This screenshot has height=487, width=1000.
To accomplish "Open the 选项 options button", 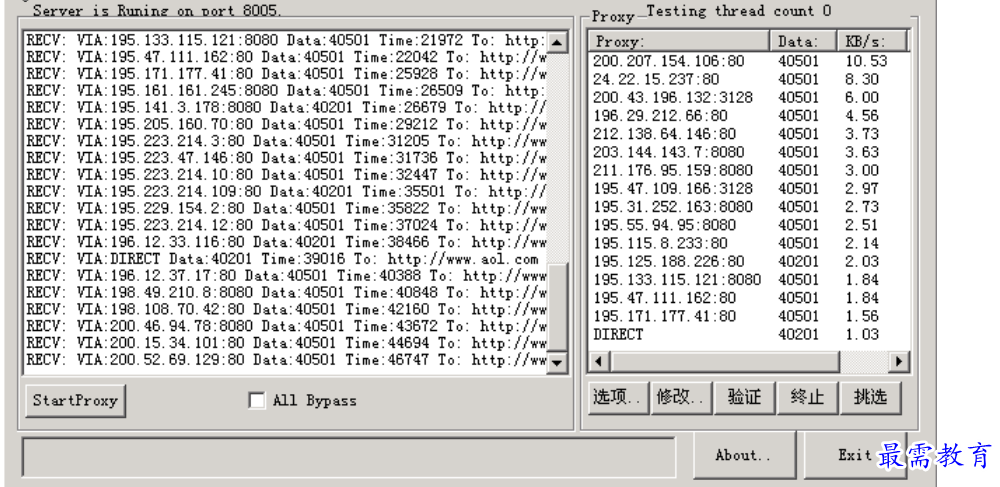I will (x=618, y=398).
